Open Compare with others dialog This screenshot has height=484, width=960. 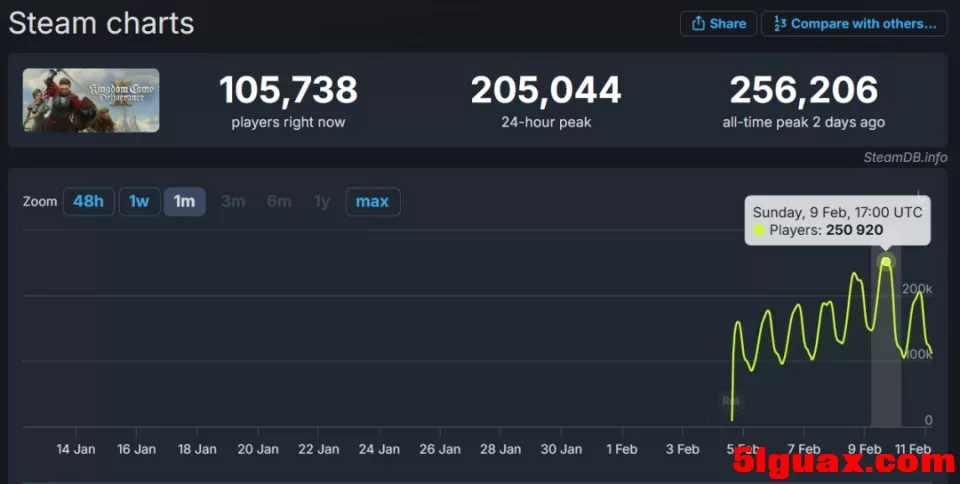point(854,24)
